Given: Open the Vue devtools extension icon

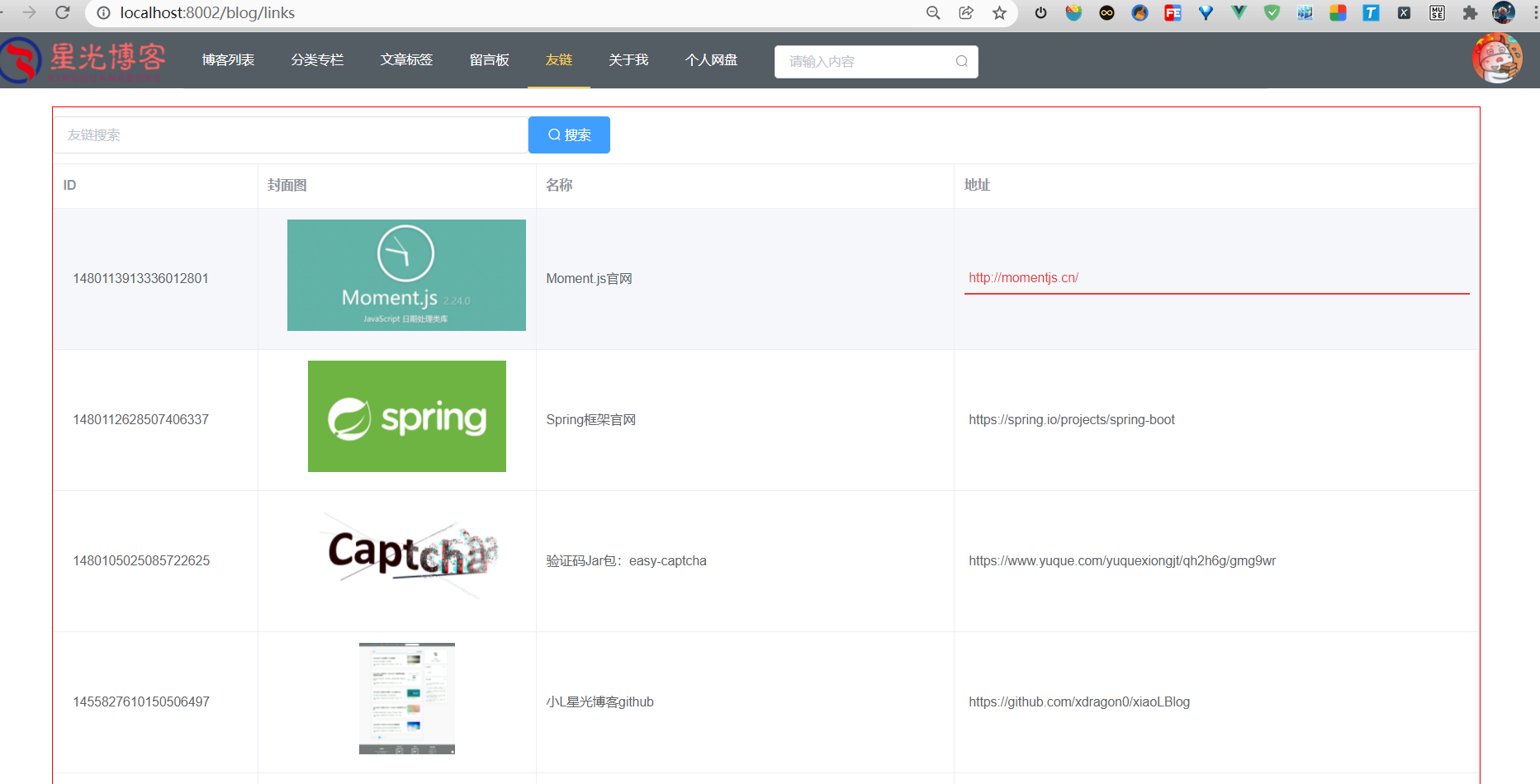Looking at the screenshot, I should 1239,12.
